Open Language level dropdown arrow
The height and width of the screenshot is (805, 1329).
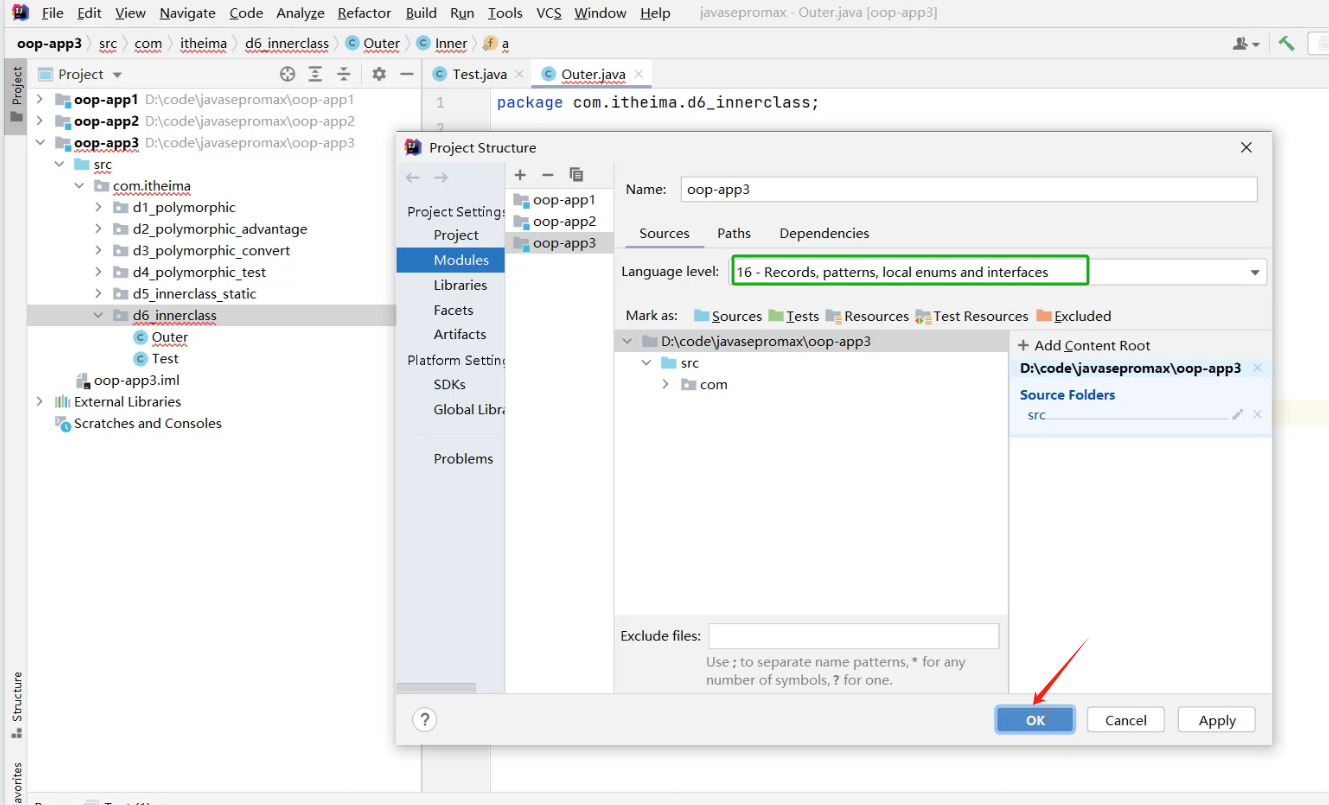(1255, 272)
